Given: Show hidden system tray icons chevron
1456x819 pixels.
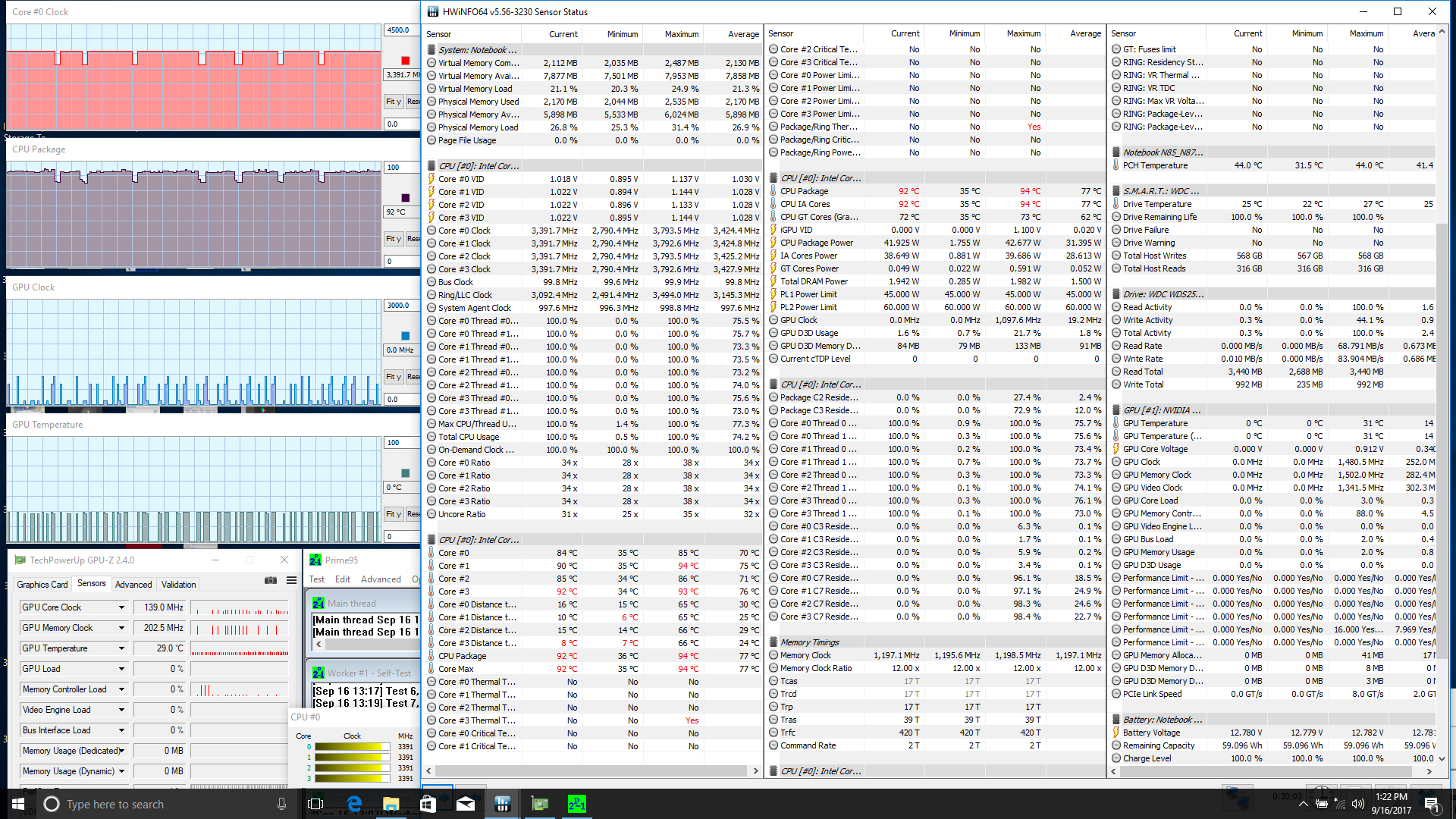Looking at the screenshot, I should coord(1303,804).
